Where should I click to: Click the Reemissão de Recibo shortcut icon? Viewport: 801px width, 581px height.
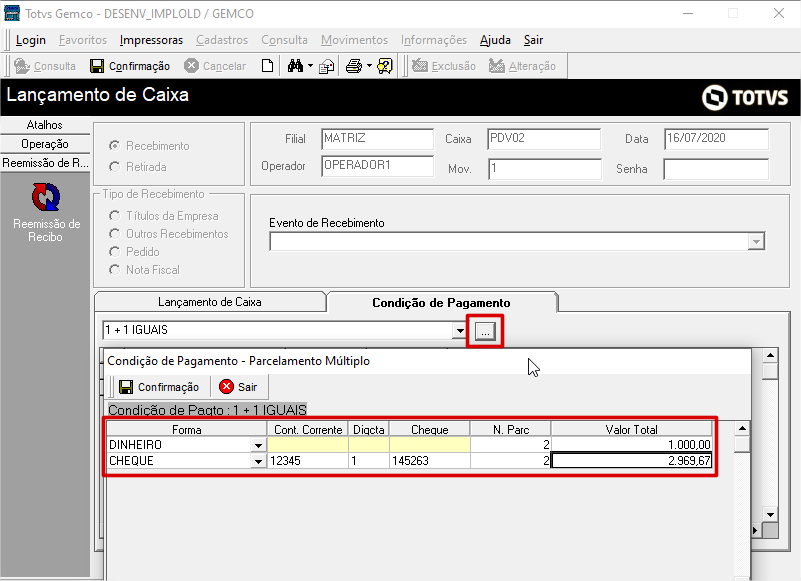point(46,197)
